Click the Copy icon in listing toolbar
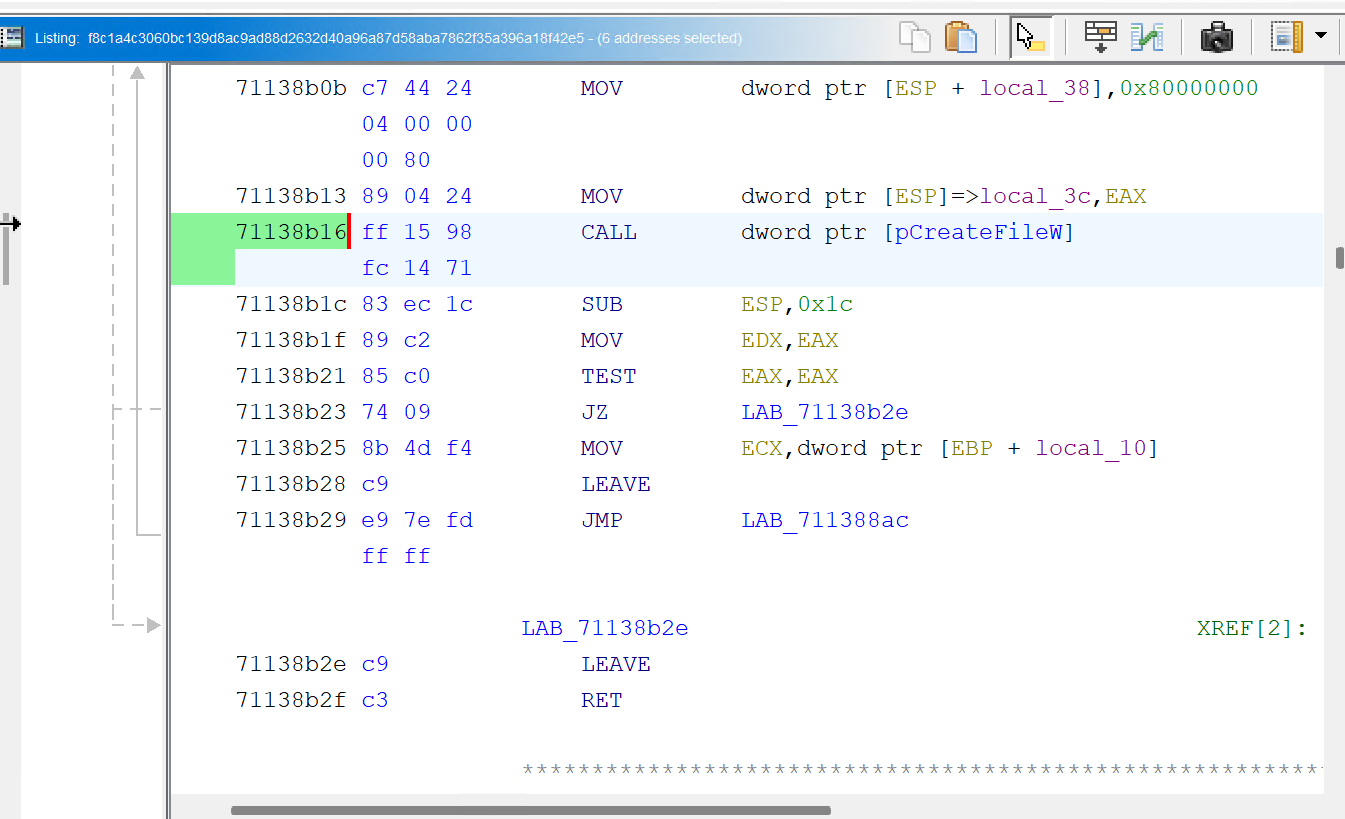 (914, 37)
